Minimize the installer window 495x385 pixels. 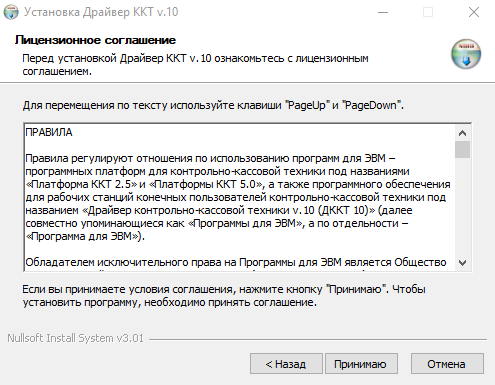(x=383, y=12)
